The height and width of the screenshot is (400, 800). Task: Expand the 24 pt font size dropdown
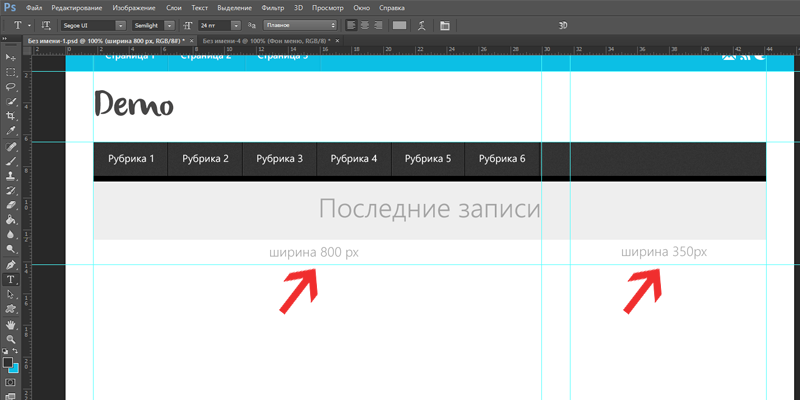[235, 24]
